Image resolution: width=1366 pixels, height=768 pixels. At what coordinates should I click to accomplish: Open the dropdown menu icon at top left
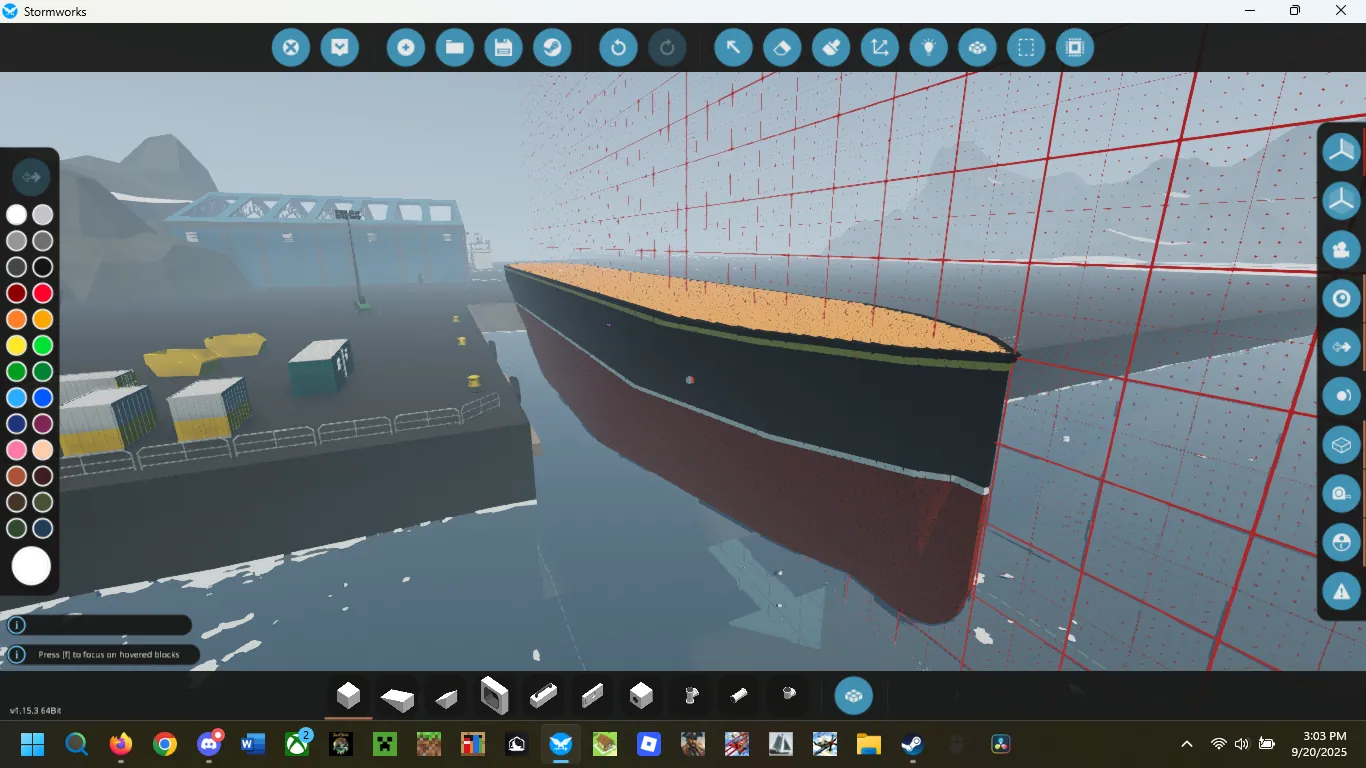coord(340,47)
